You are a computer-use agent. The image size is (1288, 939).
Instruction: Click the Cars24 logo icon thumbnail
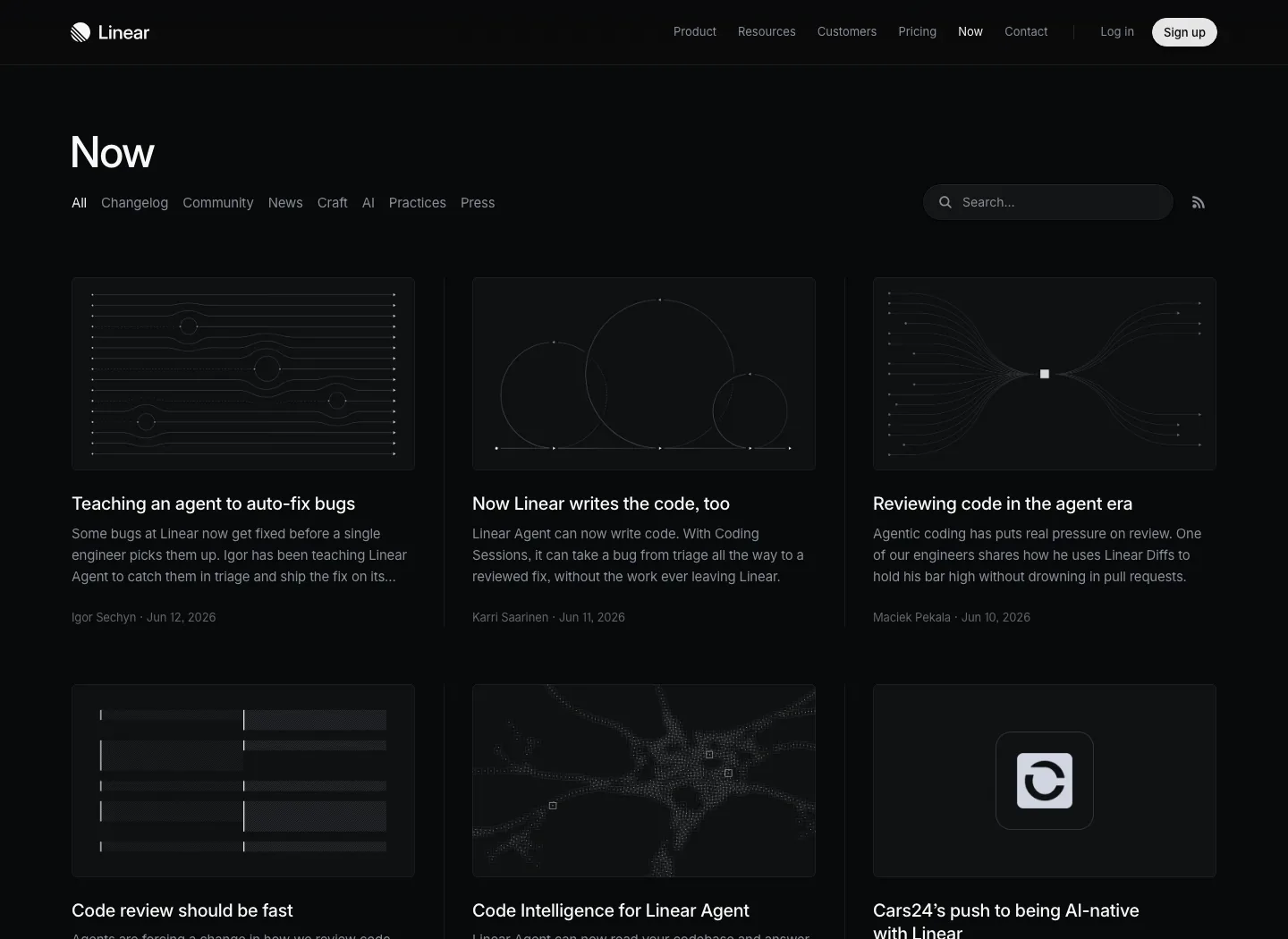(x=1045, y=781)
